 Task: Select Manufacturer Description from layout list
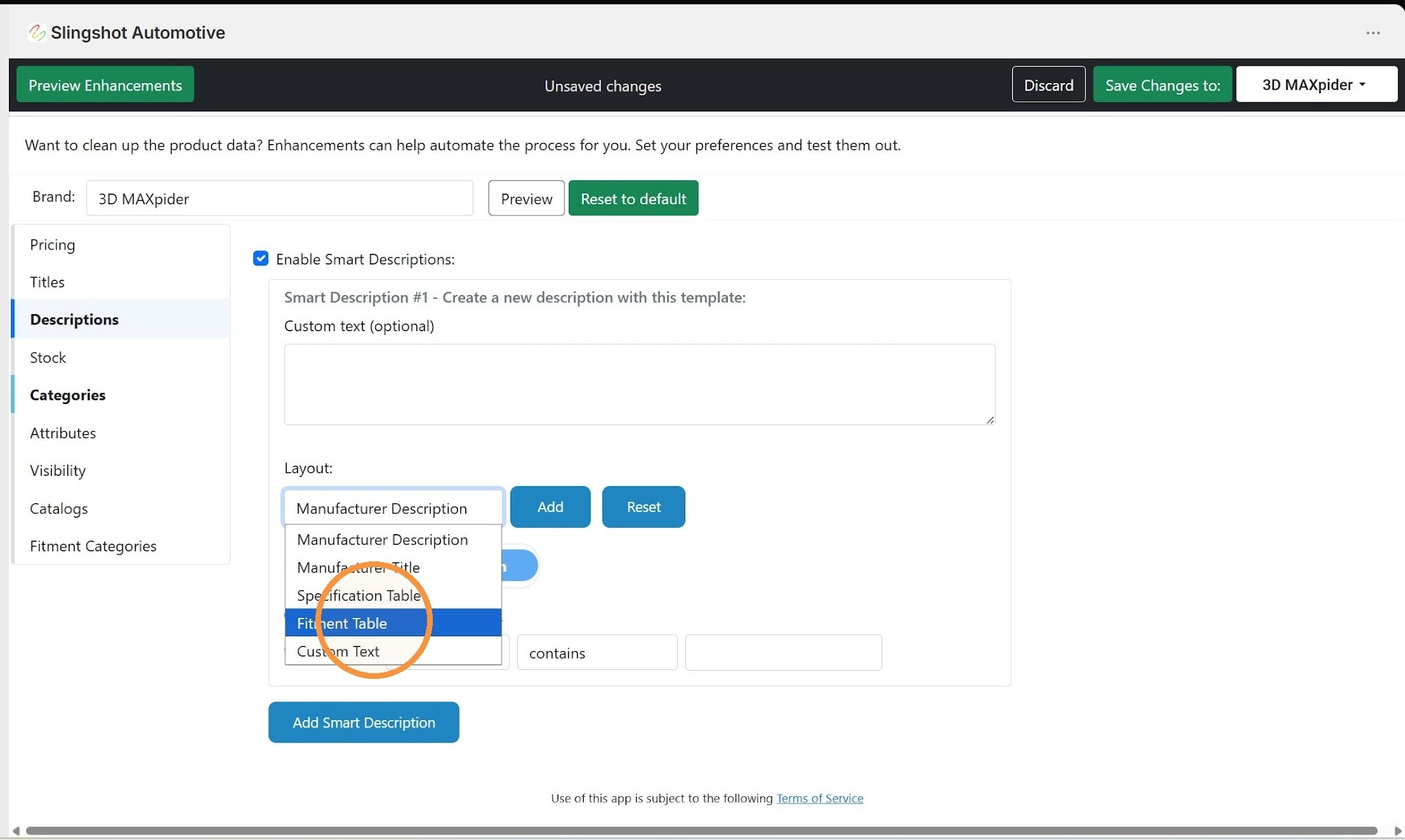[393, 540]
